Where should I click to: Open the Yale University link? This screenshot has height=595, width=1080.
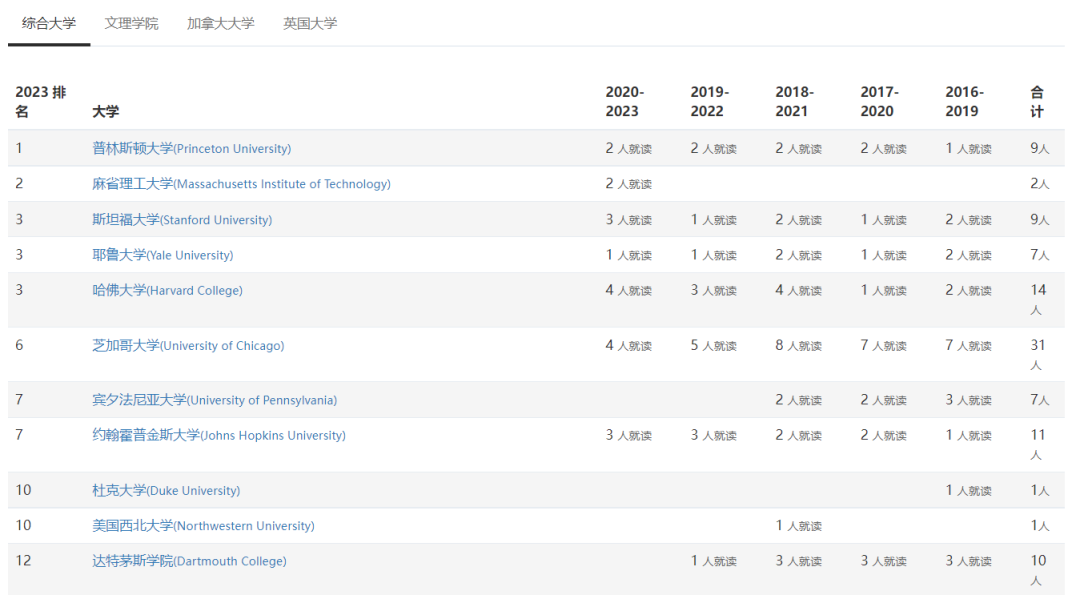click(x=163, y=255)
